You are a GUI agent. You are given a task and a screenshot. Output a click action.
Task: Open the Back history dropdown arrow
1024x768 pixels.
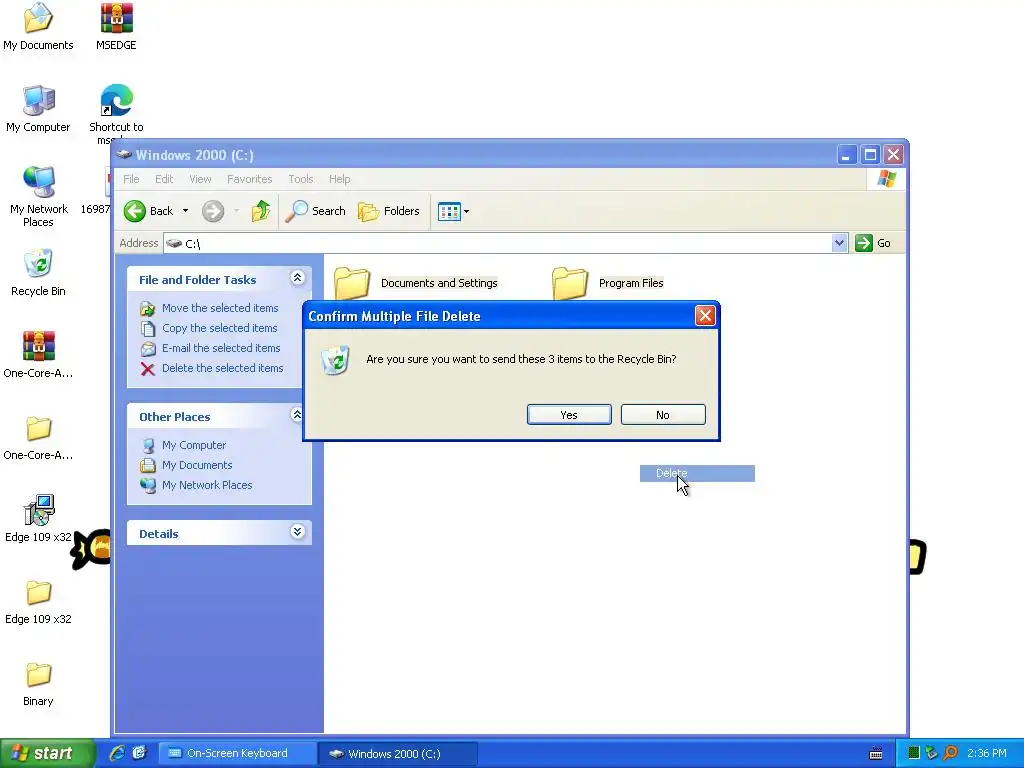[185, 211]
